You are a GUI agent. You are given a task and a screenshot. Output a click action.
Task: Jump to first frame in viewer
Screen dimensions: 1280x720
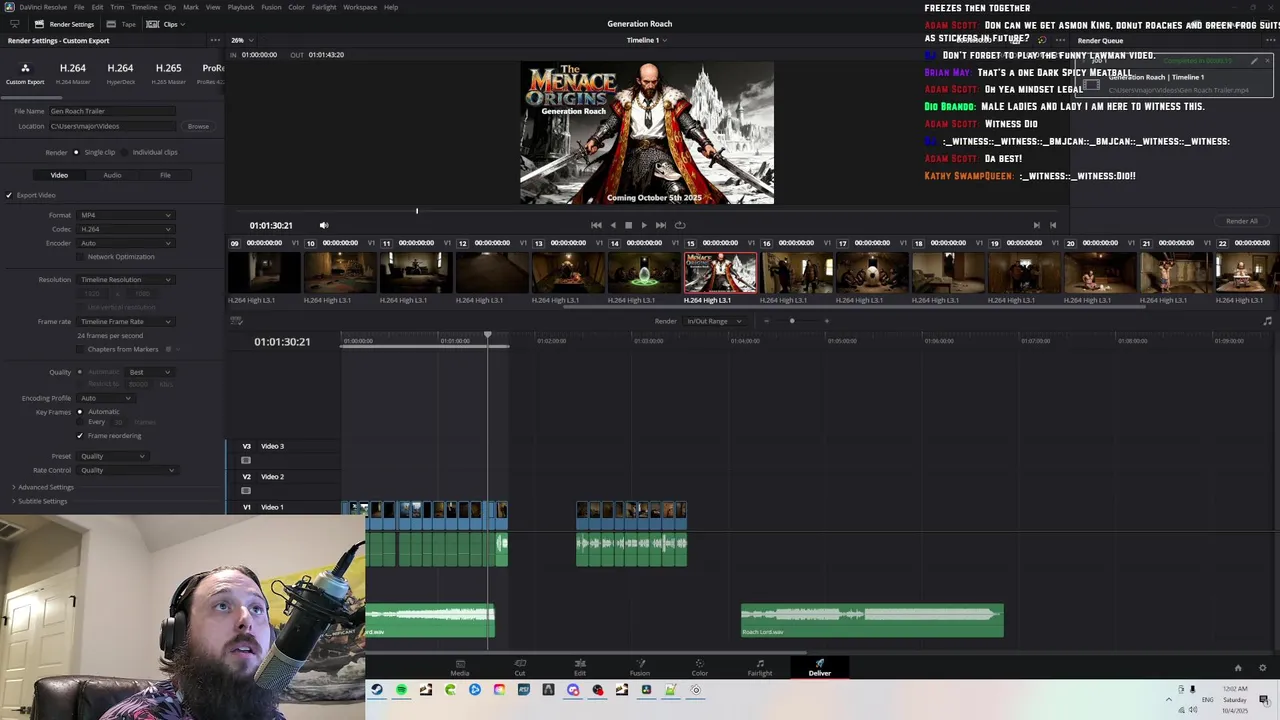click(x=596, y=225)
